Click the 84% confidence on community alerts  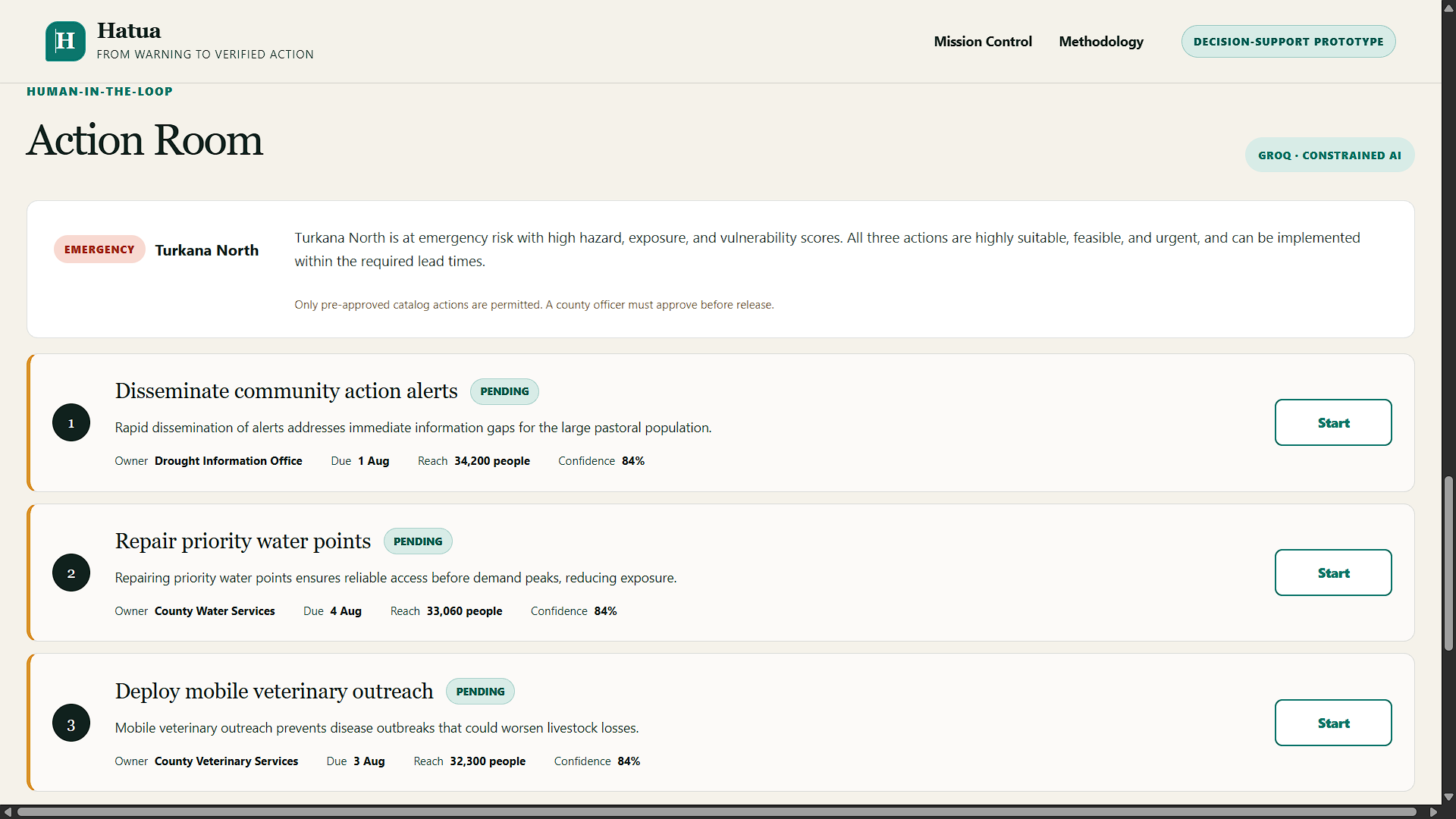click(633, 461)
